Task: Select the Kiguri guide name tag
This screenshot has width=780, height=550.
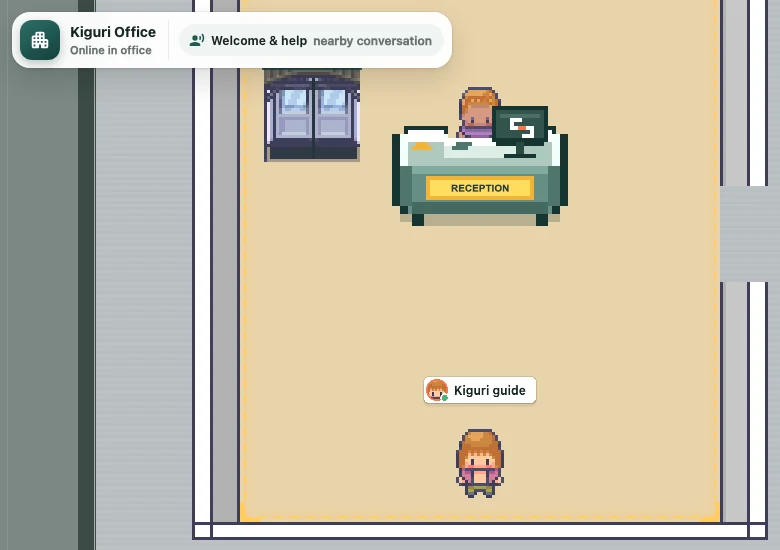Action: (480, 390)
